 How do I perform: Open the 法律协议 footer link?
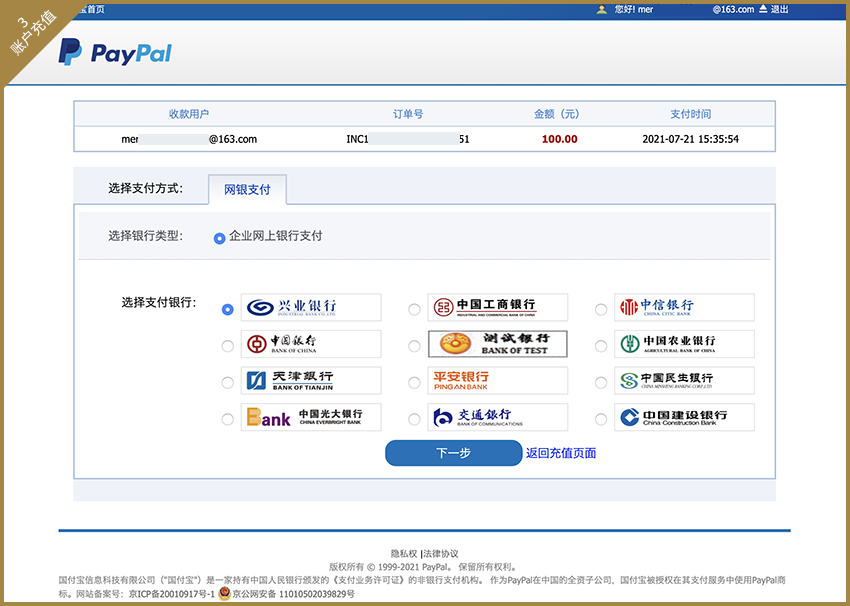point(441,553)
